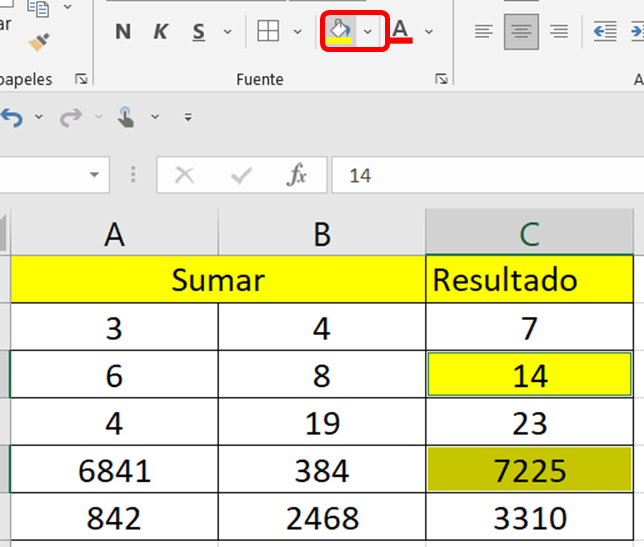Center align the cell text
The height and width of the screenshot is (547, 644).
click(521, 32)
